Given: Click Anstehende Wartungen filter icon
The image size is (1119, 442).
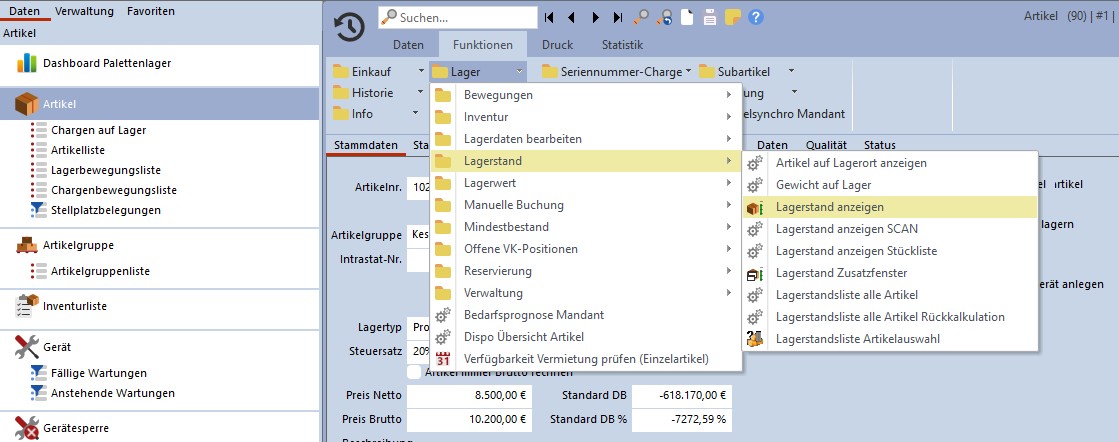Looking at the screenshot, I should 39,393.
